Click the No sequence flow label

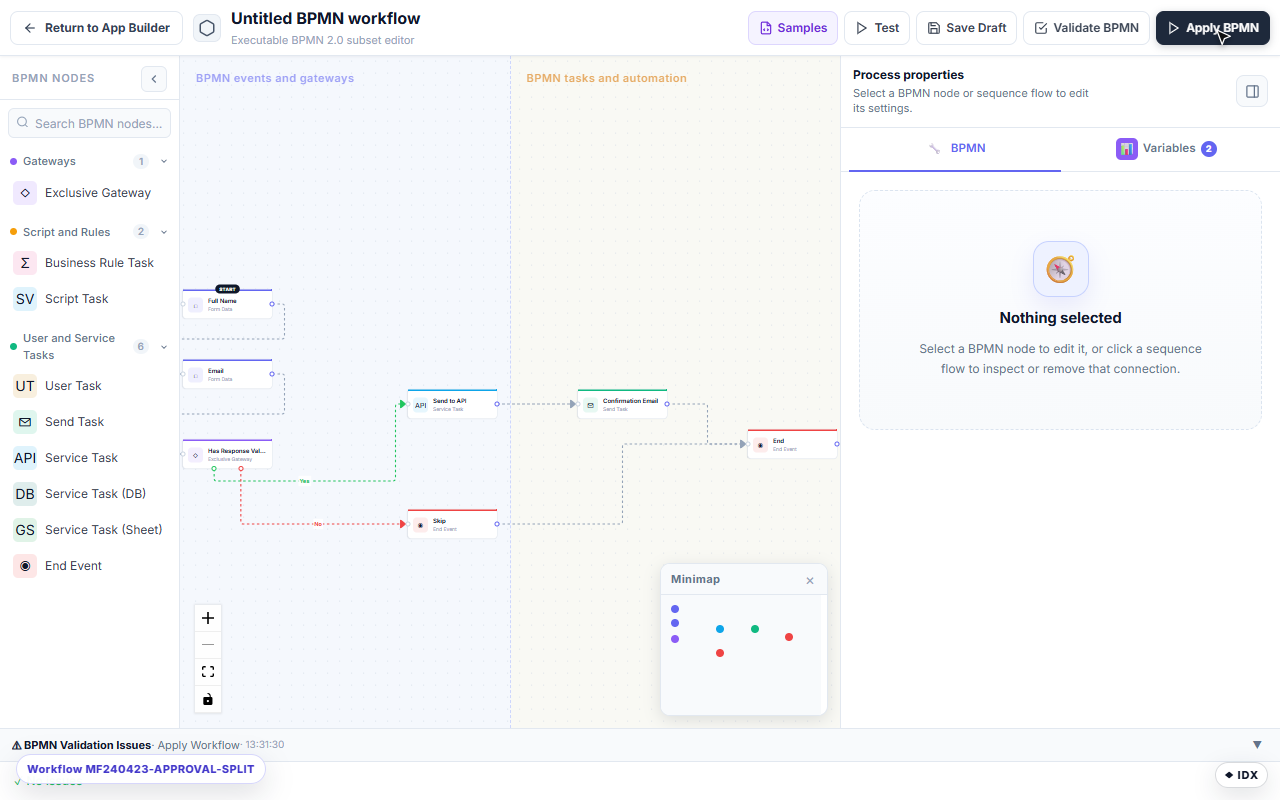coord(318,524)
